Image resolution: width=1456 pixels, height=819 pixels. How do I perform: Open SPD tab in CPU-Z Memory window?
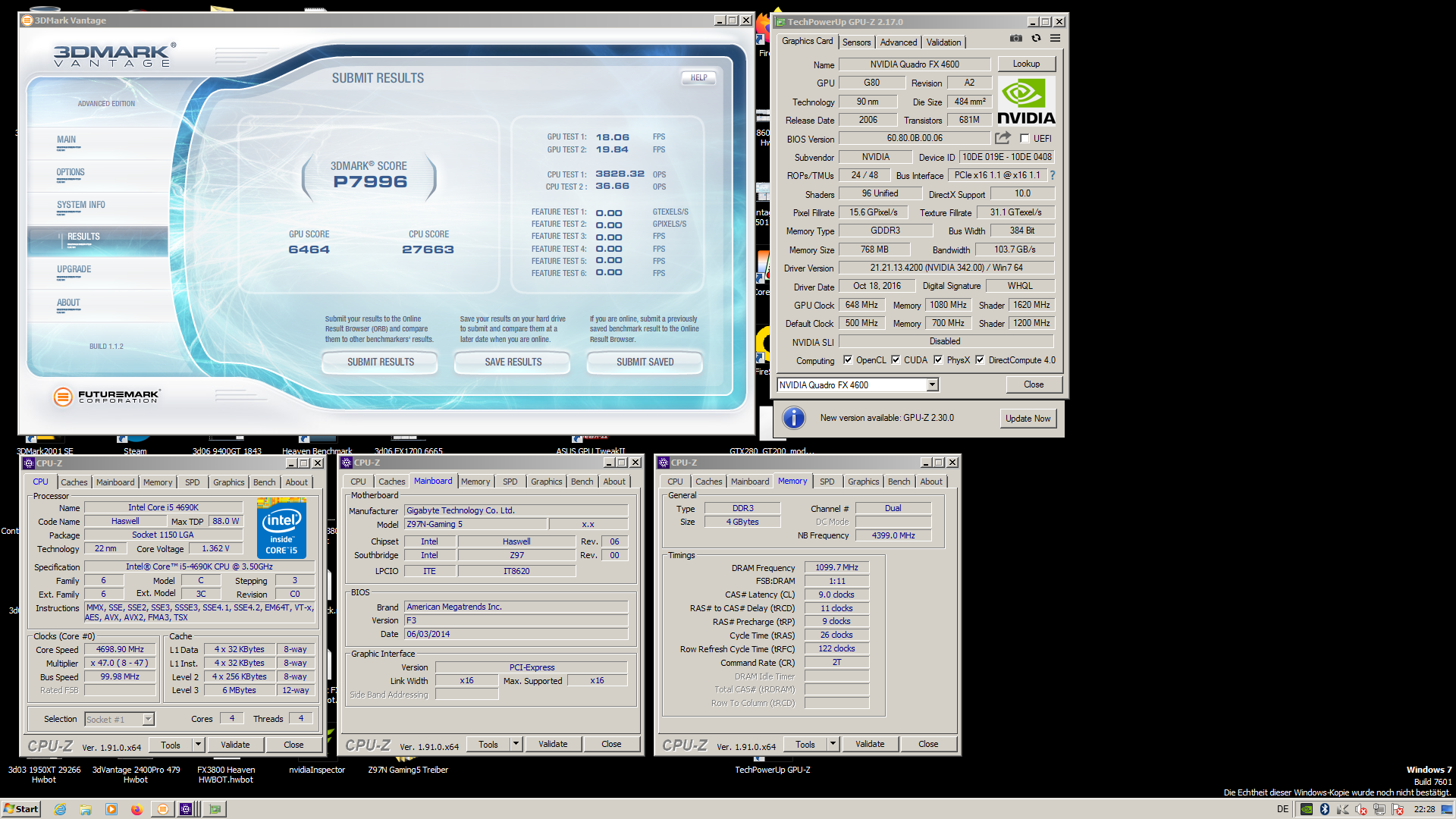pos(827,482)
